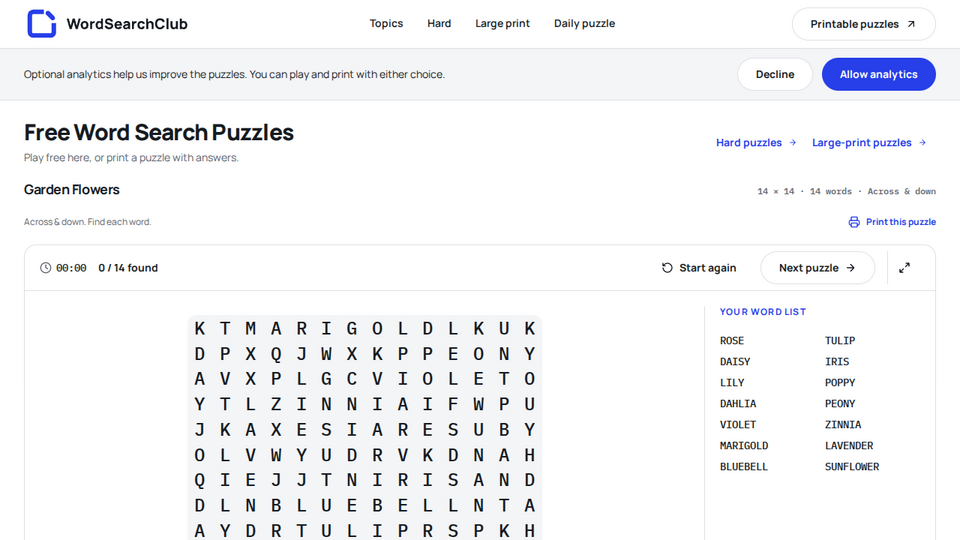Image resolution: width=960 pixels, height=540 pixels.
Task: Open the Topics menu item
Action: (x=386, y=23)
